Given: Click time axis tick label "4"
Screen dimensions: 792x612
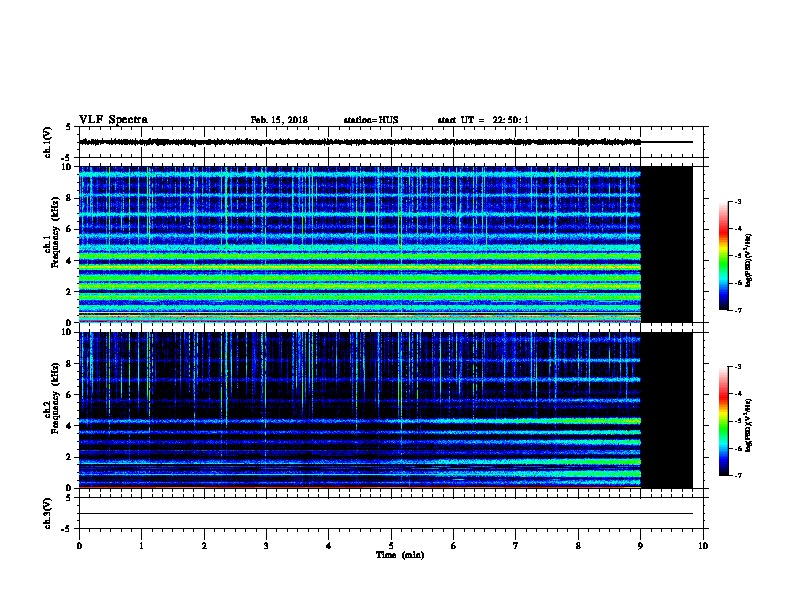Looking at the screenshot, I should (329, 545).
